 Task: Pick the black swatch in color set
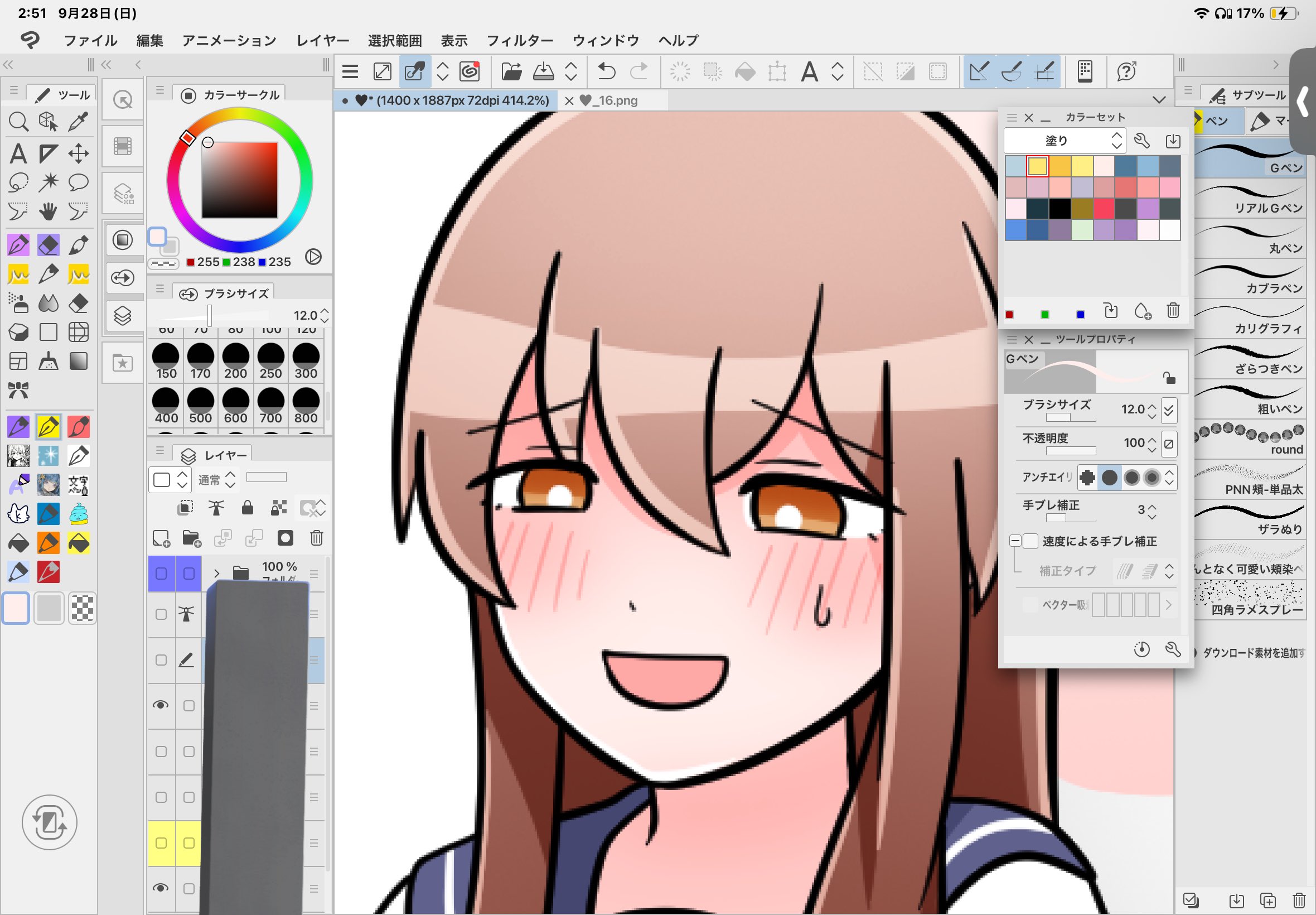coord(1059,209)
